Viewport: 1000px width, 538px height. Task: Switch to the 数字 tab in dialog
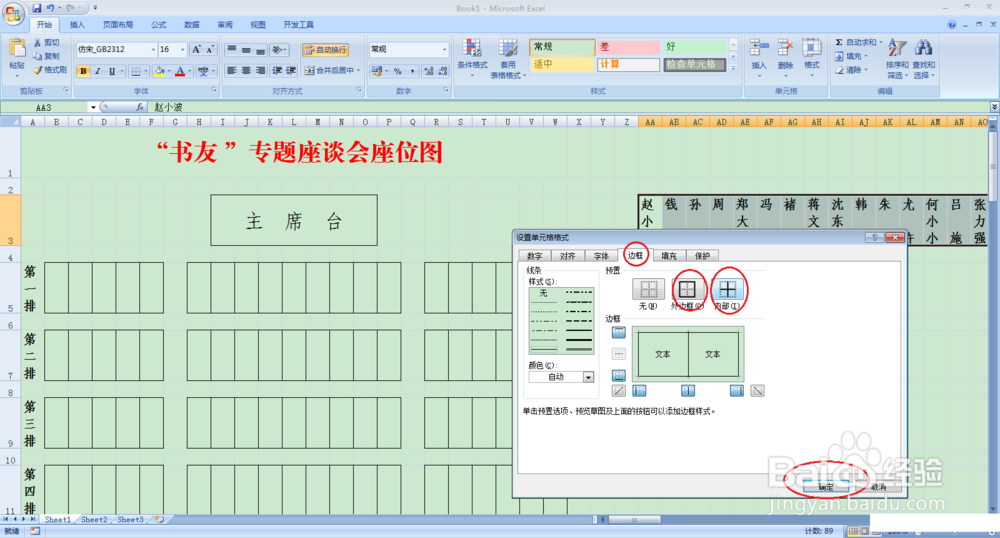(x=535, y=256)
